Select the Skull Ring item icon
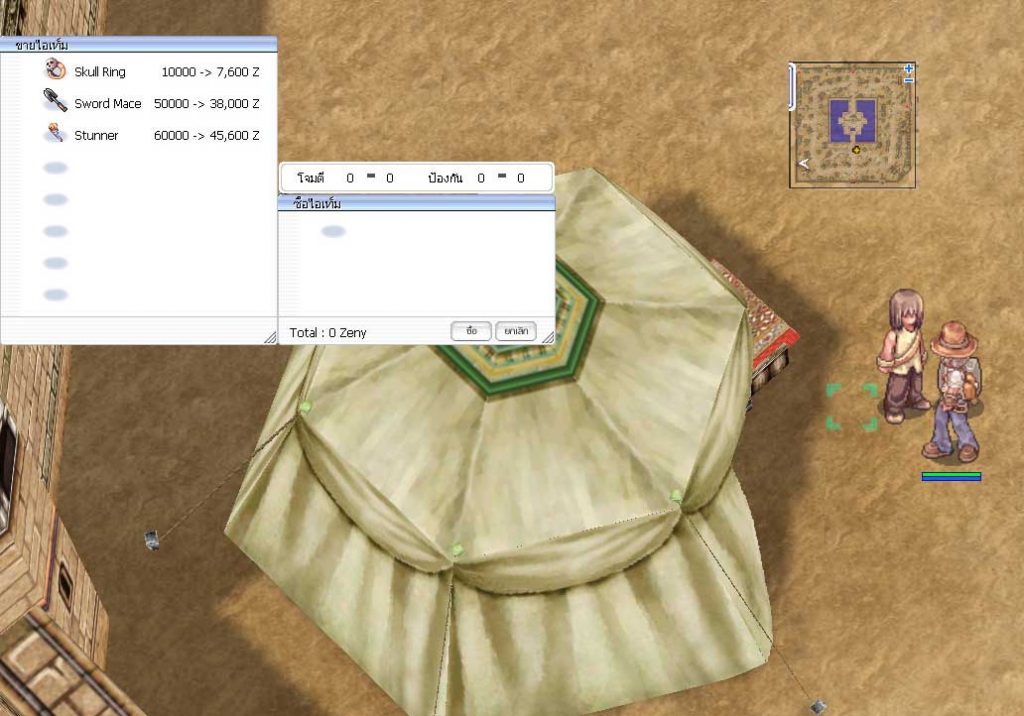 (55, 71)
